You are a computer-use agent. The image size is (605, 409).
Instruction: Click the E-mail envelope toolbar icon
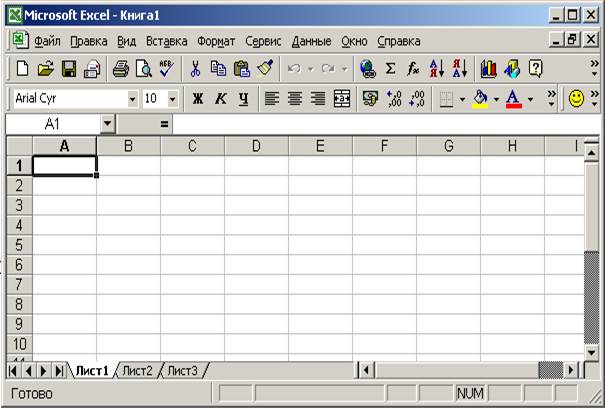pyautogui.click(x=92, y=69)
